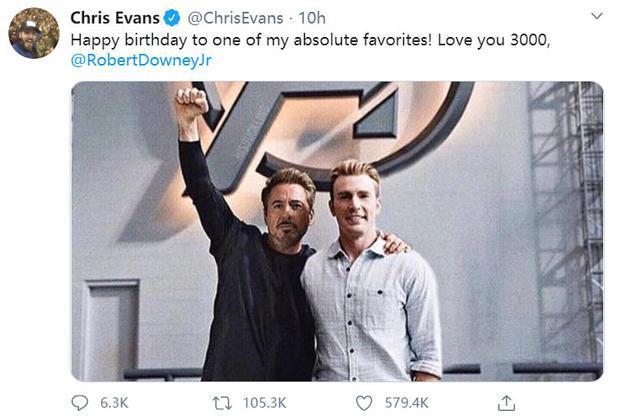Click the blue verified badge

click(x=171, y=18)
